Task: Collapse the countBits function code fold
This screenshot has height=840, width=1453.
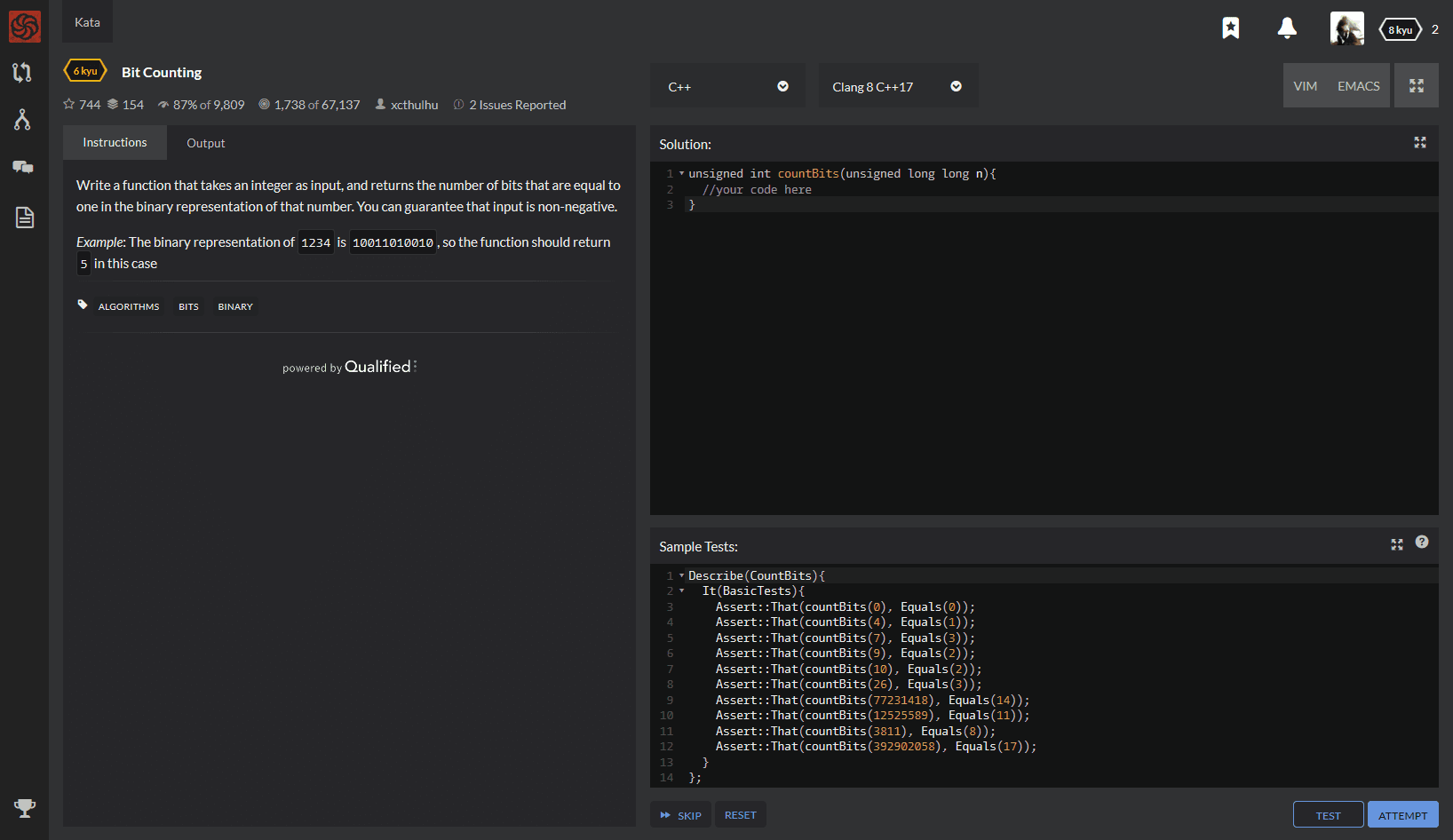Action: click(681, 173)
